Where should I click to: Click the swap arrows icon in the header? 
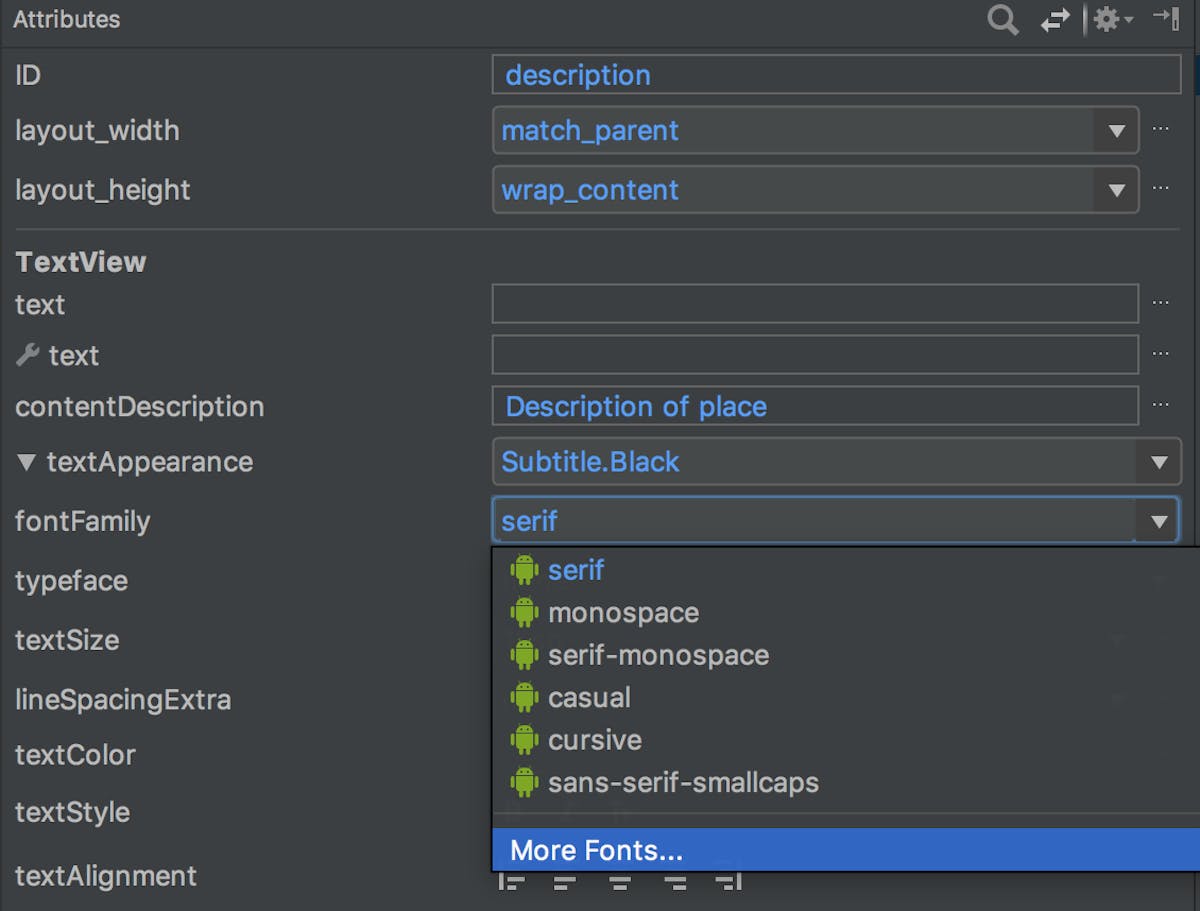[x=1056, y=20]
